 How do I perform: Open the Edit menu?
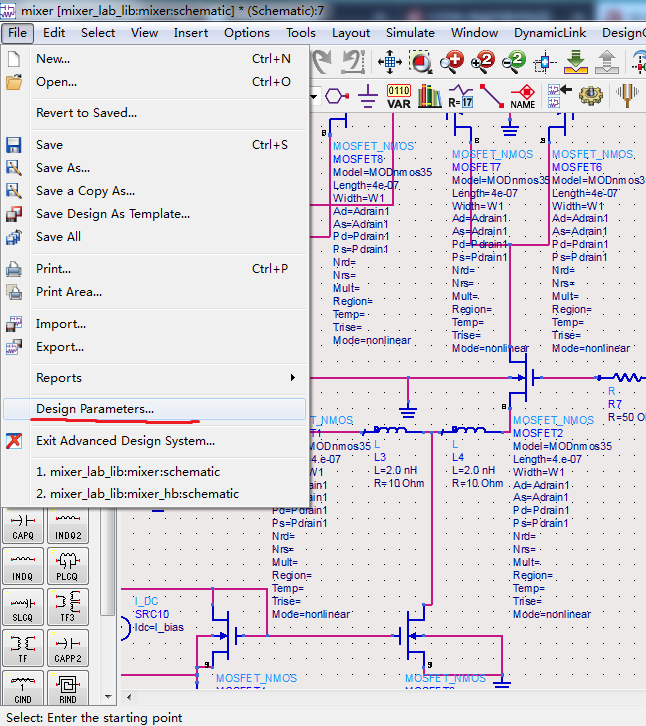pos(54,33)
